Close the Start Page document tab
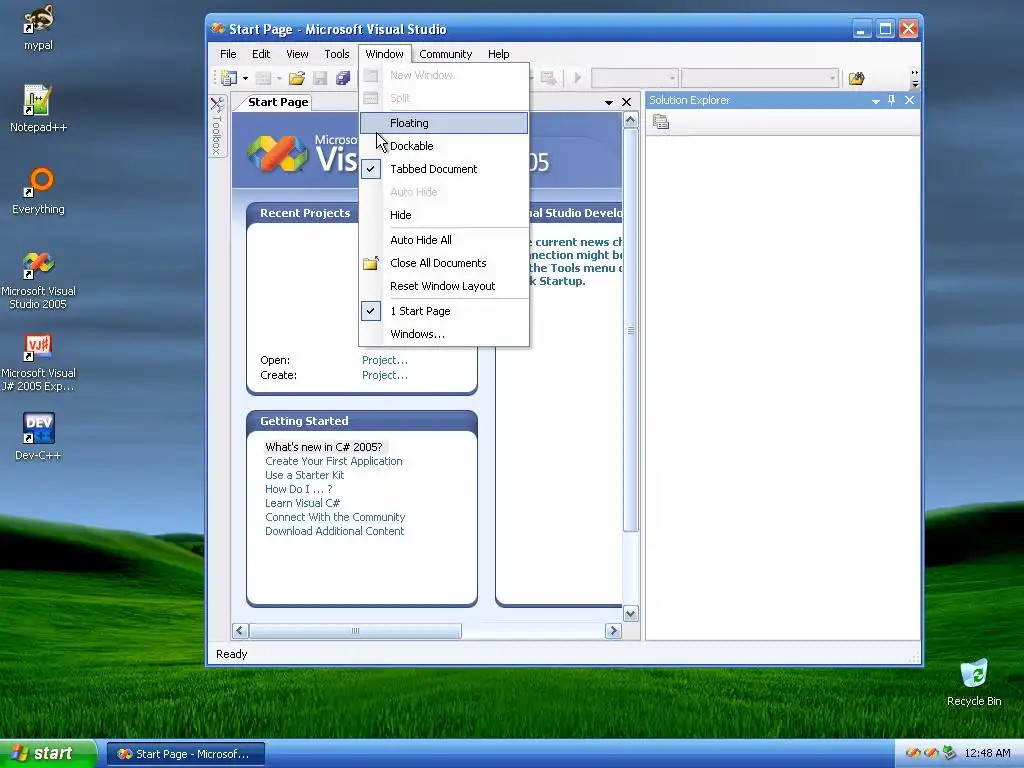This screenshot has height=768, width=1024. click(x=626, y=102)
